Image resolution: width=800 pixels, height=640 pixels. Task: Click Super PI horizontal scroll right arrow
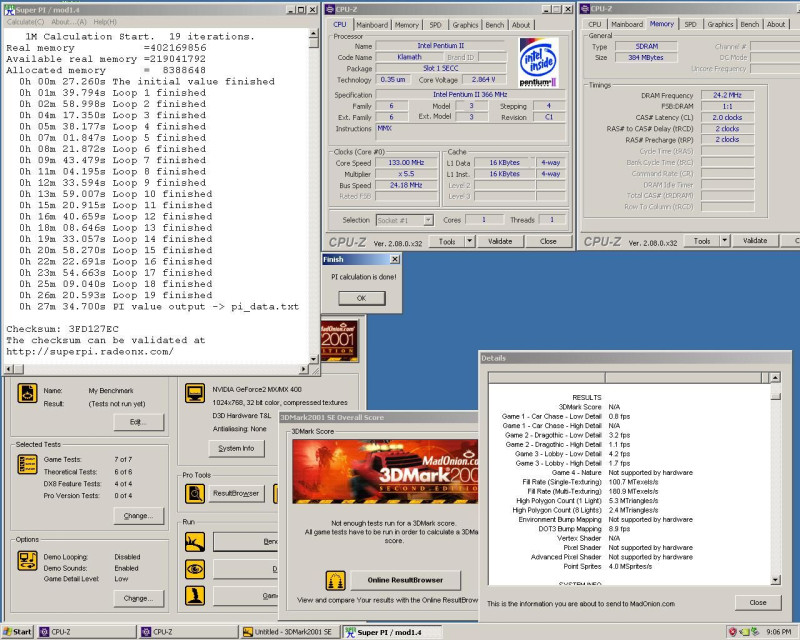coord(304,368)
